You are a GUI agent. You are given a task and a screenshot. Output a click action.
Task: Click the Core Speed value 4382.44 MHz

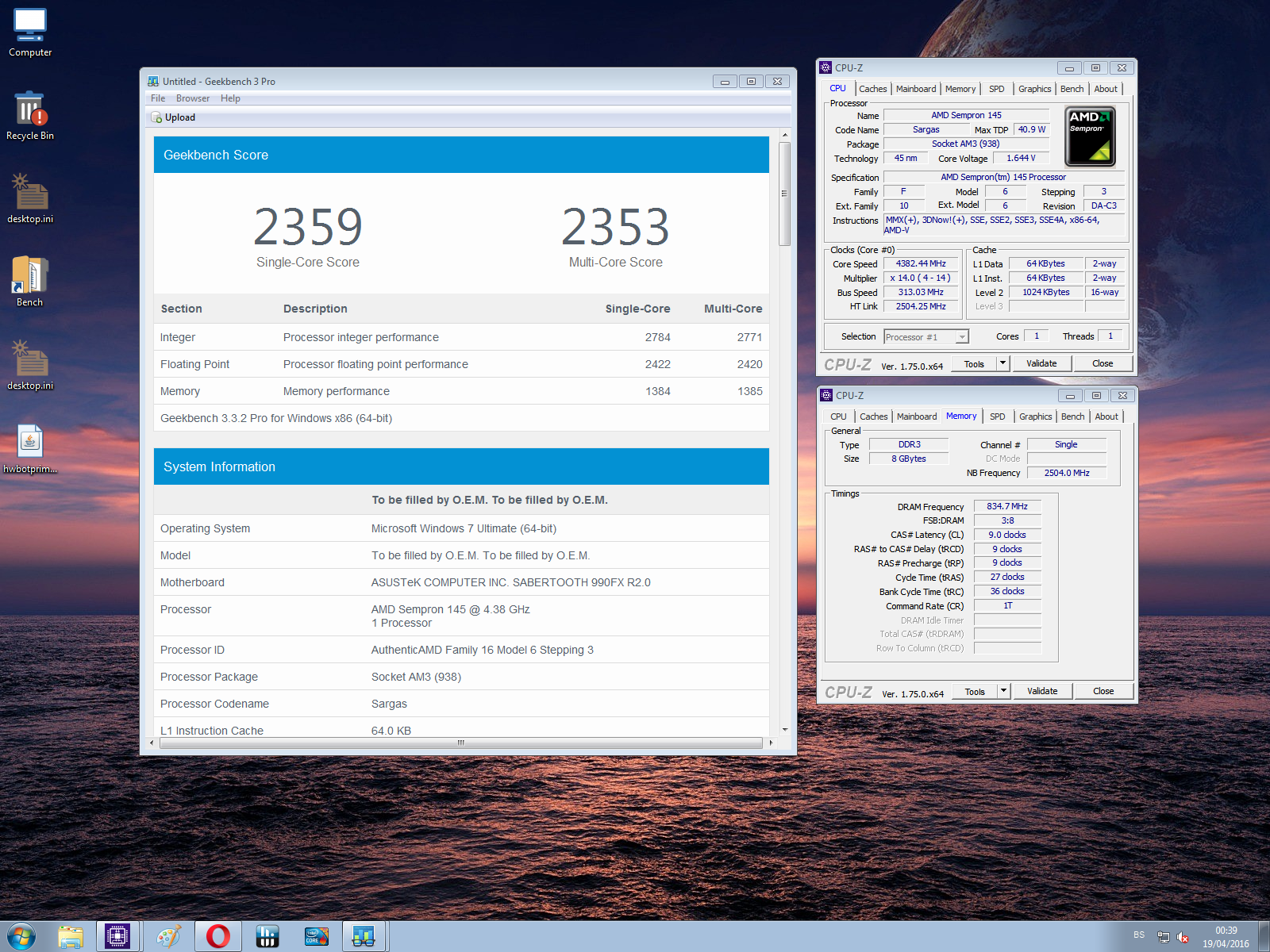click(921, 264)
